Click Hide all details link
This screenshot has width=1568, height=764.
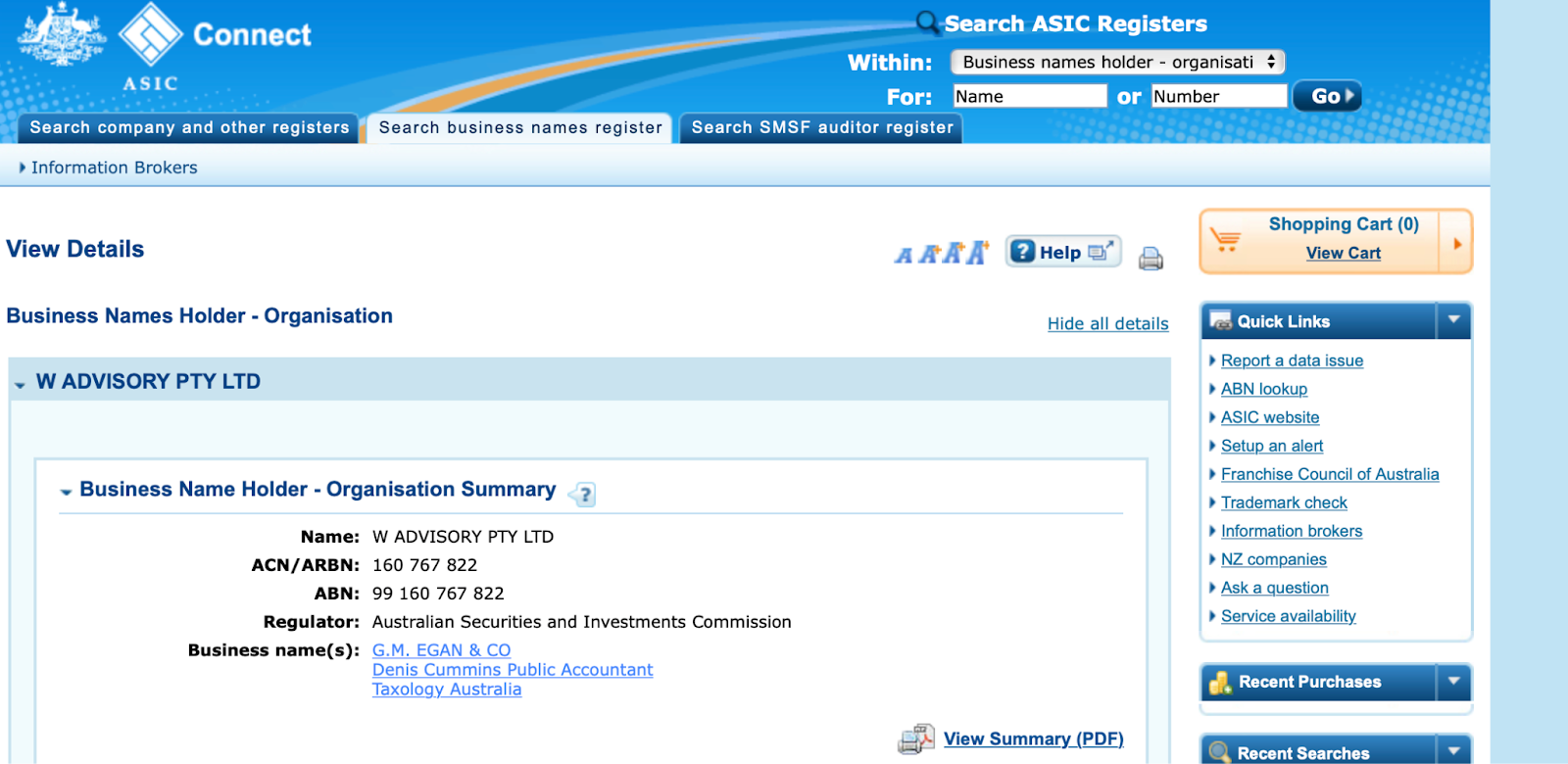click(x=1107, y=323)
